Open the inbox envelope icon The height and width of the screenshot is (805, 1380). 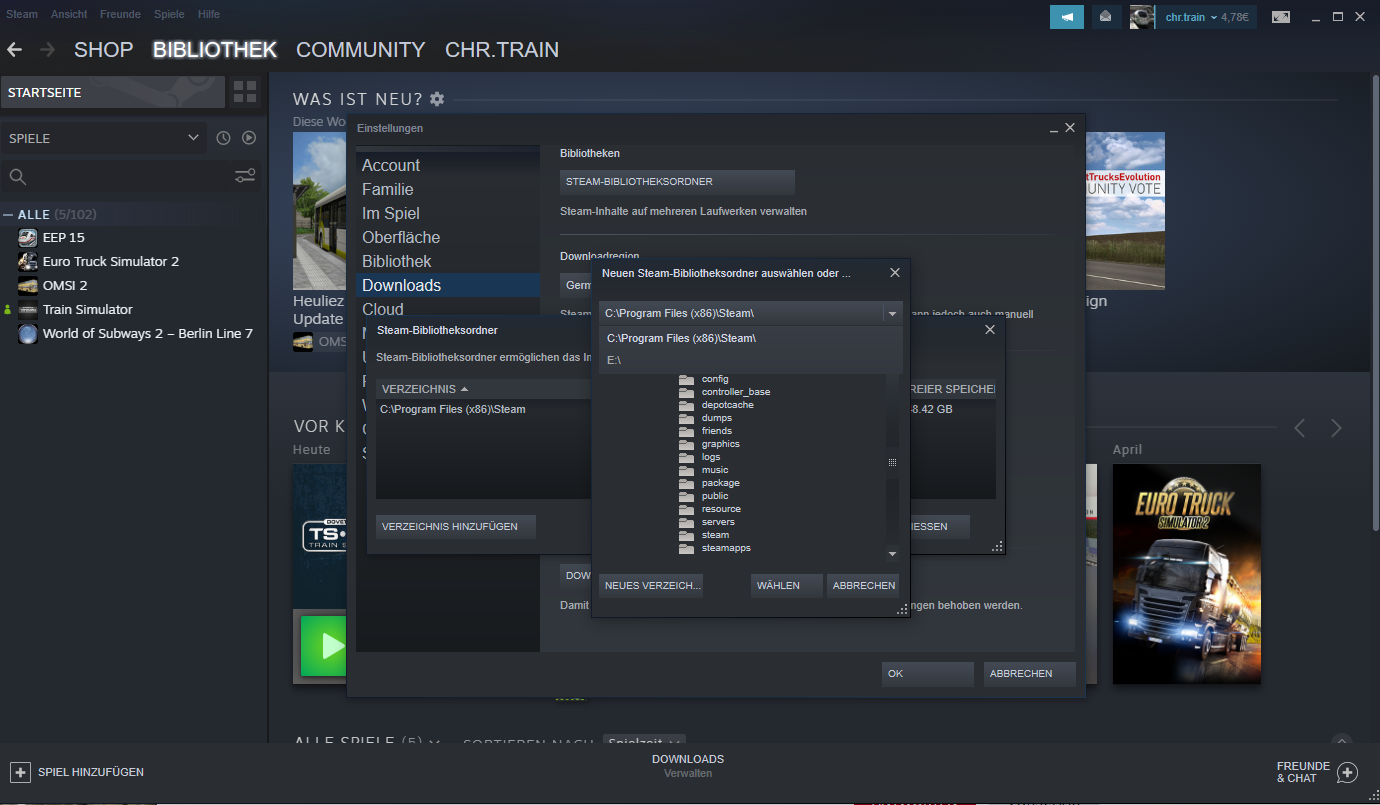(x=1106, y=17)
